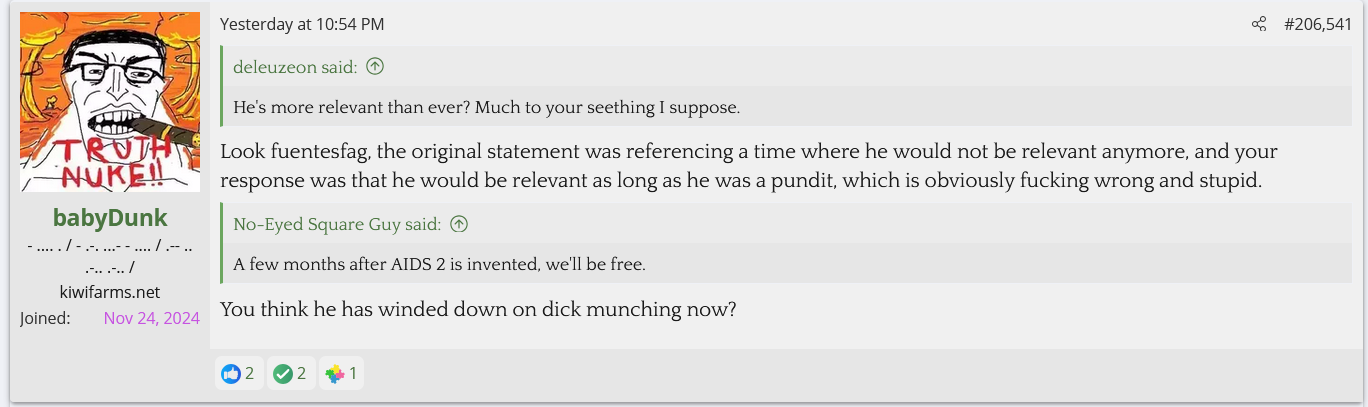
Task: Click the Like reaction count of 2
Action: tap(249, 374)
